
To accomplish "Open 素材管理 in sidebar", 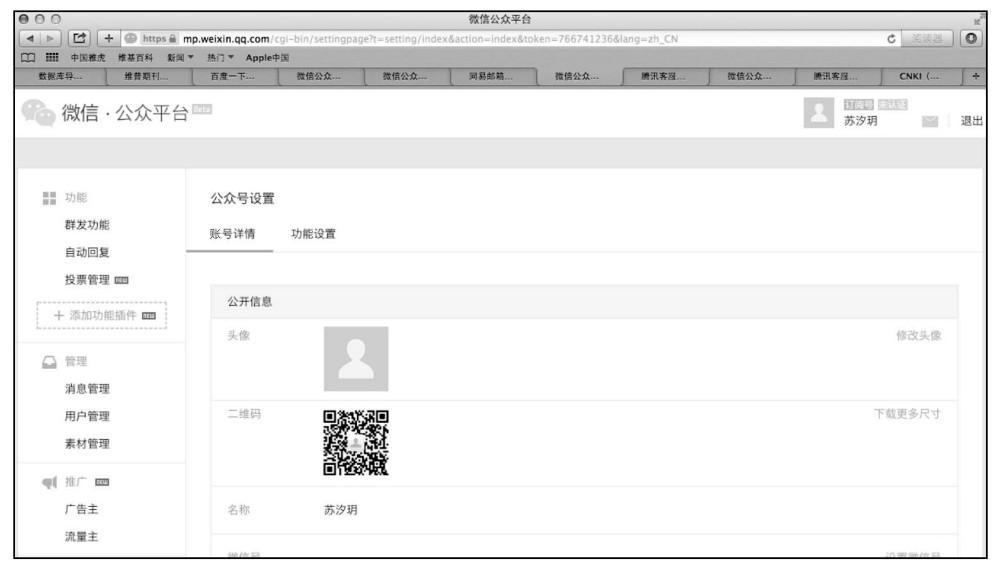I will point(87,444).
